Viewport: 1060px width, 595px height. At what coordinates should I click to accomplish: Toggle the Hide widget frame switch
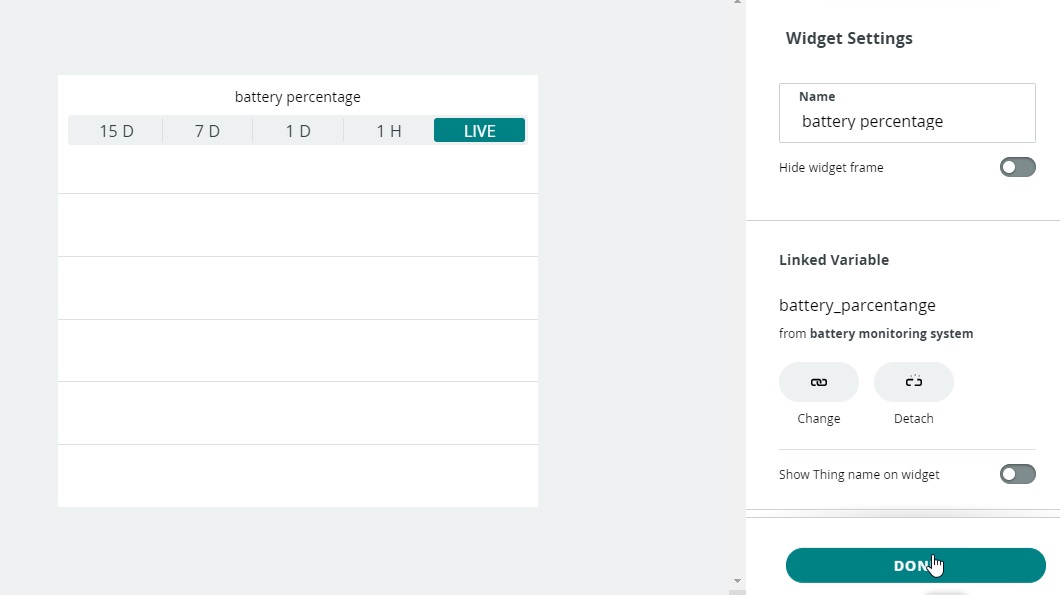1017,167
